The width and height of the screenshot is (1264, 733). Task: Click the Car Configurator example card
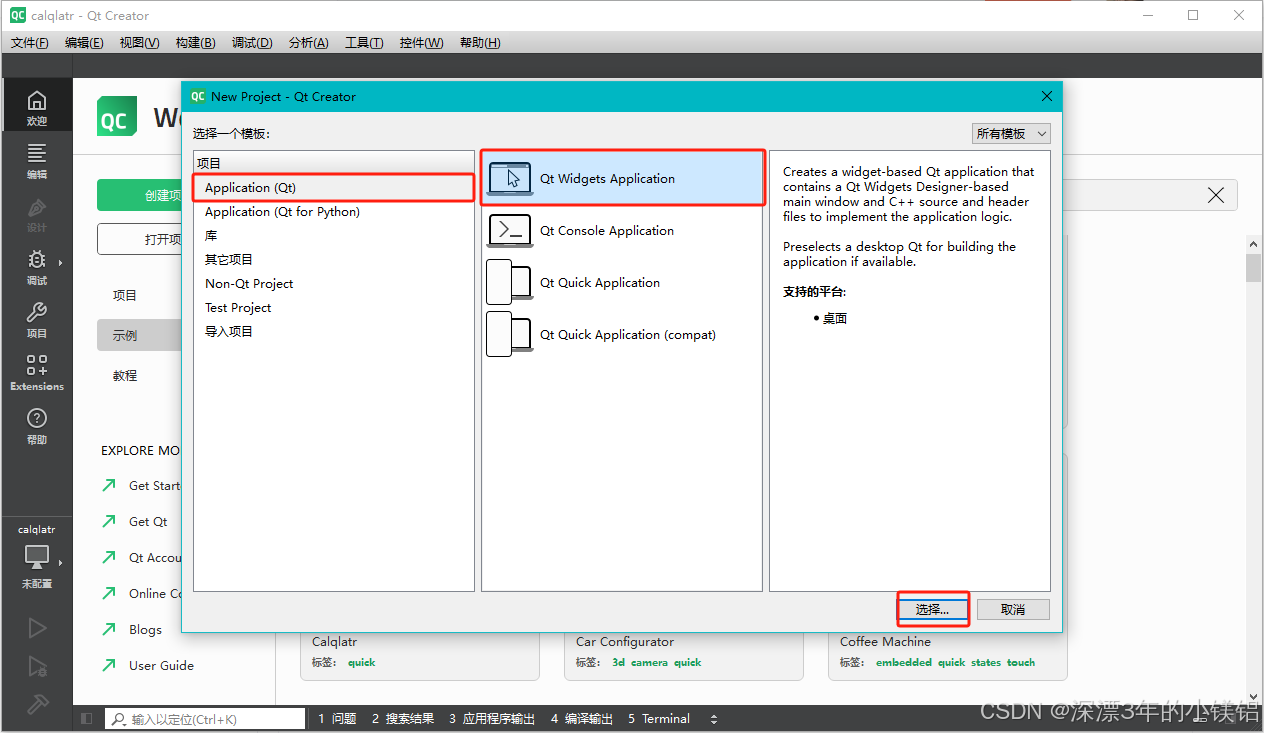[x=684, y=655]
